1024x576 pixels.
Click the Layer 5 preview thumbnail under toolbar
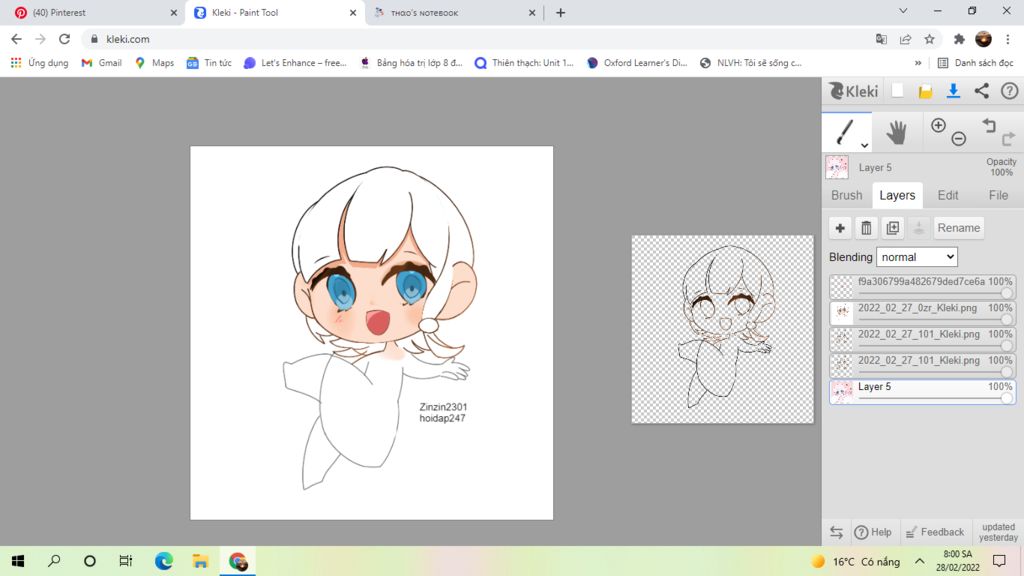[x=837, y=167]
